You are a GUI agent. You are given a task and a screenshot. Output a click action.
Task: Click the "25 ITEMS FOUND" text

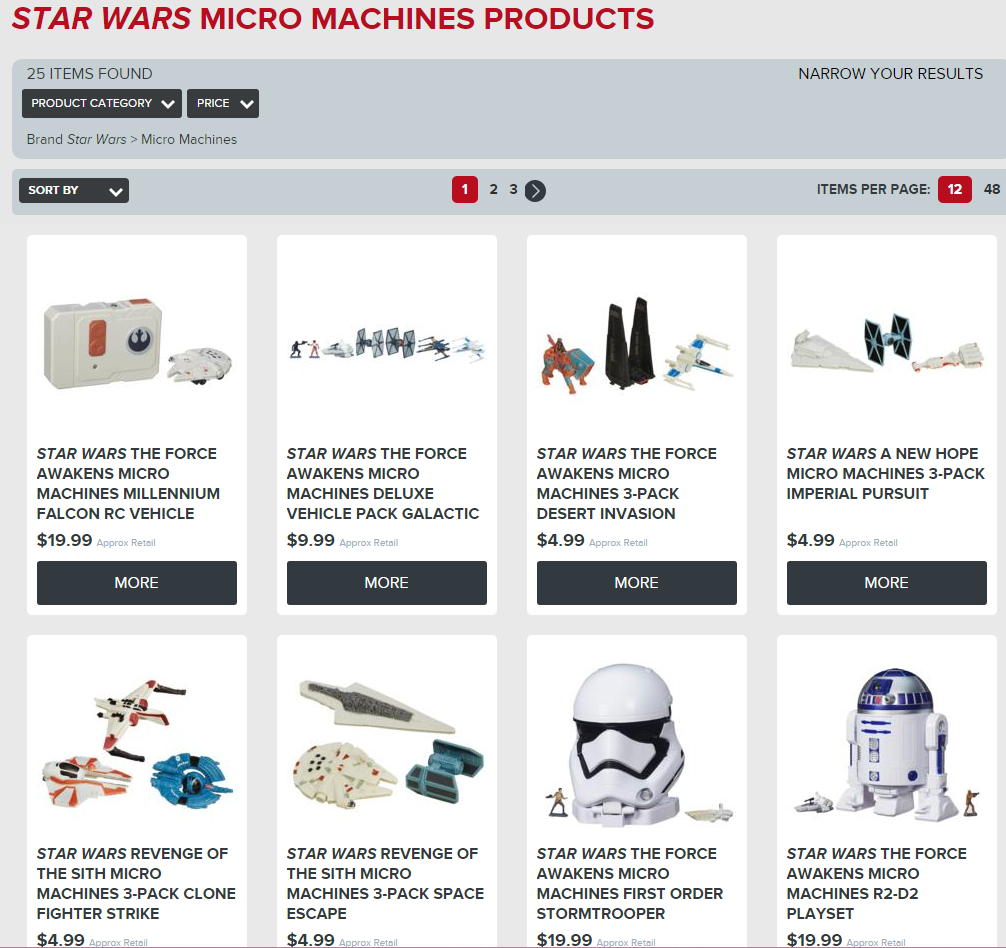pos(90,74)
